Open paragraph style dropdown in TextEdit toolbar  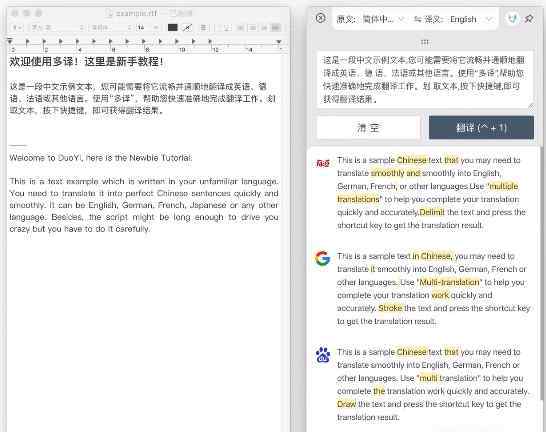pyautogui.click(x=17, y=28)
